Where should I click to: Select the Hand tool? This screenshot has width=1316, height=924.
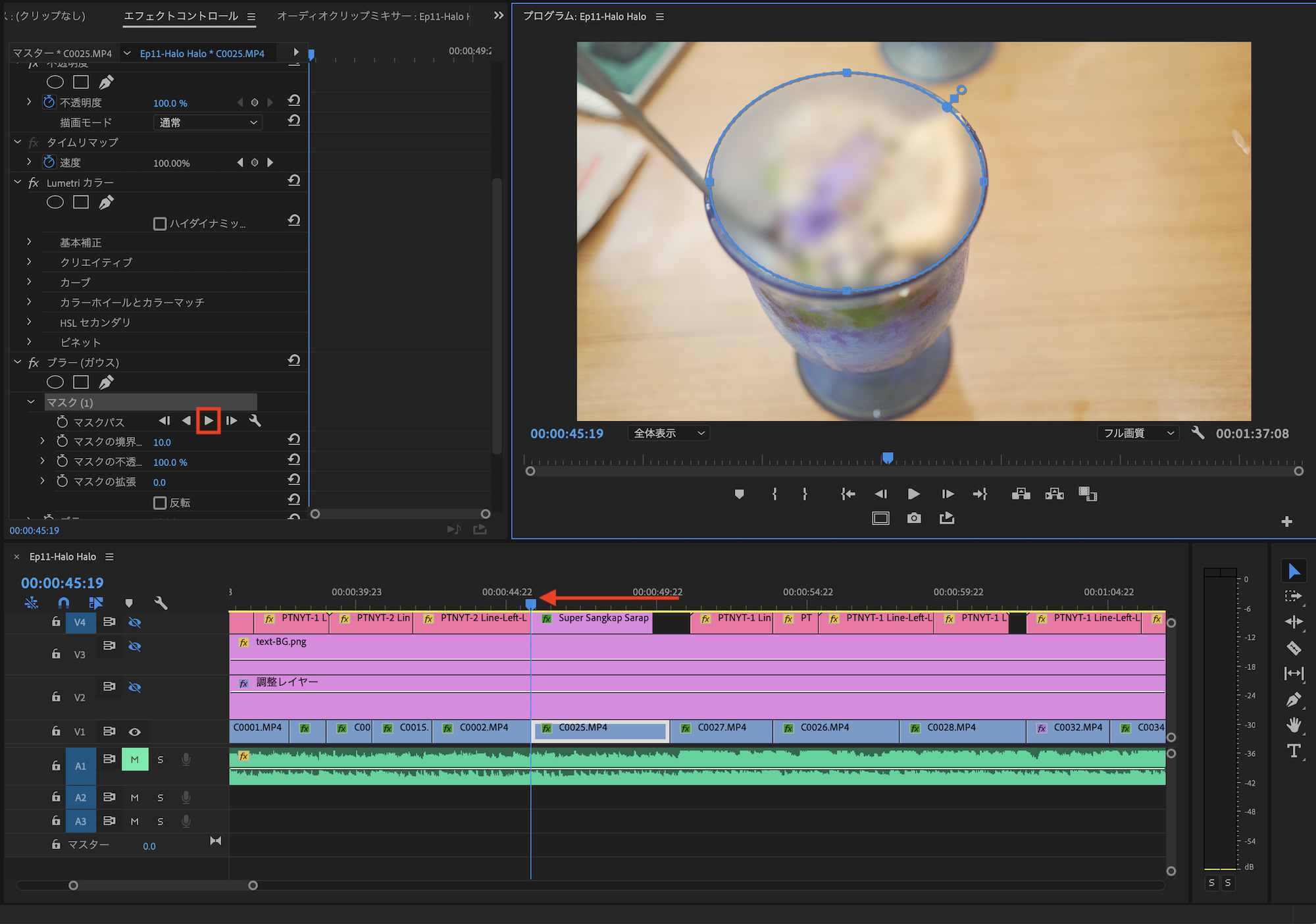coord(1294,725)
